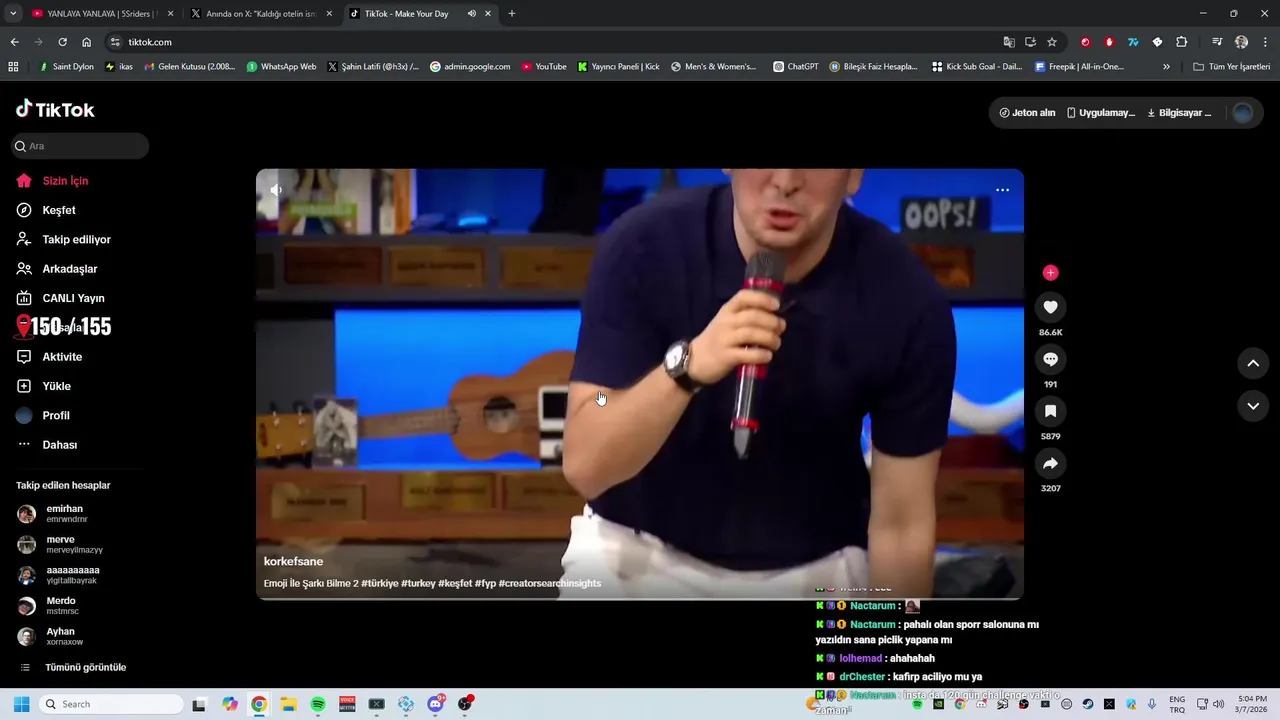This screenshot has width=1280, height=720.
Task: Open a new browser tab
Action: coord(512,14)
